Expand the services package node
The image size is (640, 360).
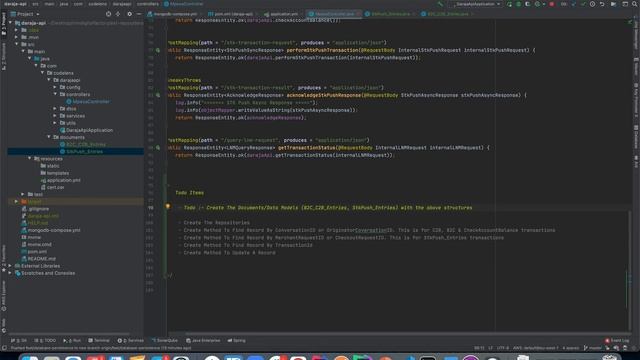point(55,116)
